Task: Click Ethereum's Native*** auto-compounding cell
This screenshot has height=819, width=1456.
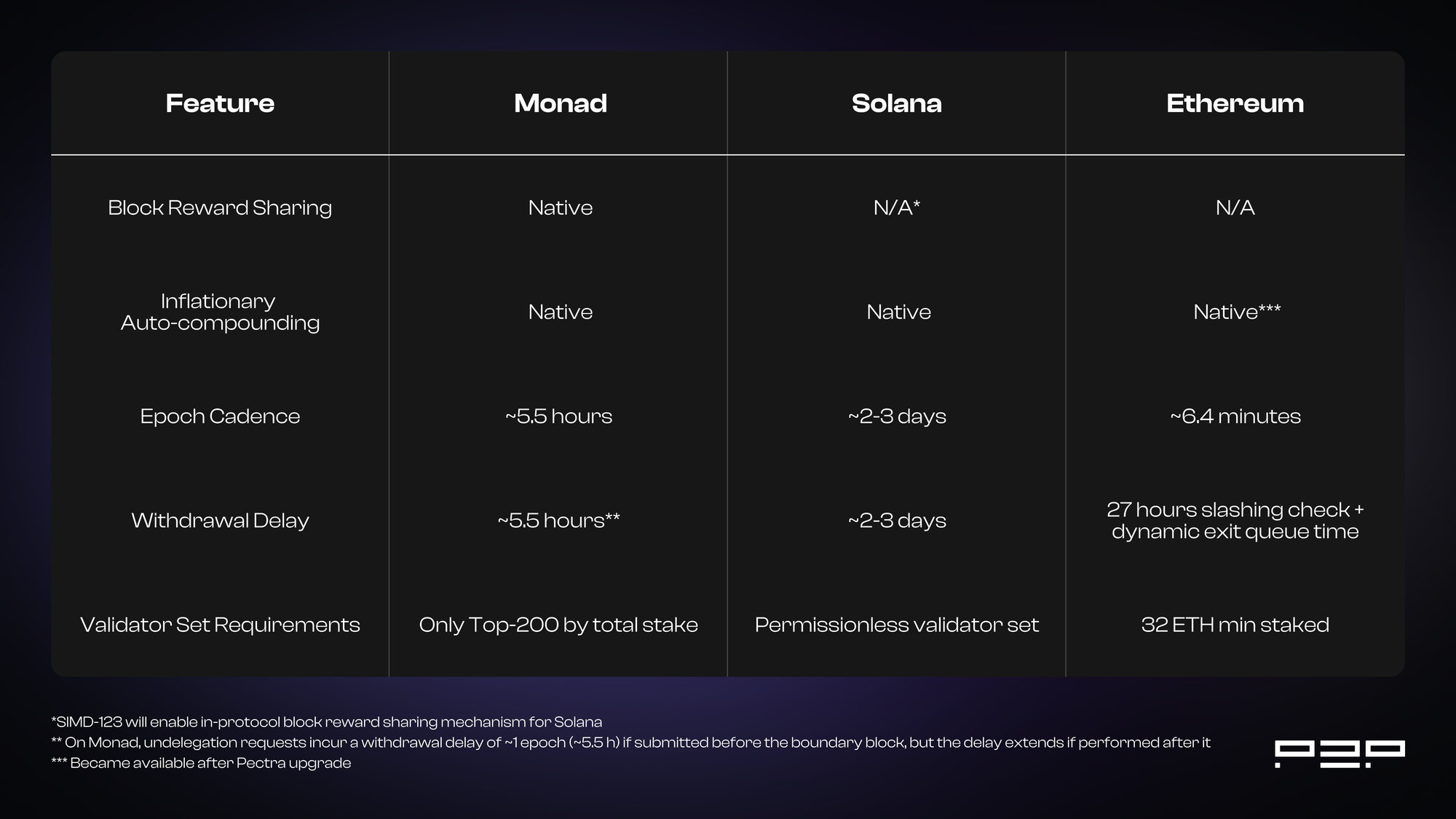Action: pos(1236,312)
